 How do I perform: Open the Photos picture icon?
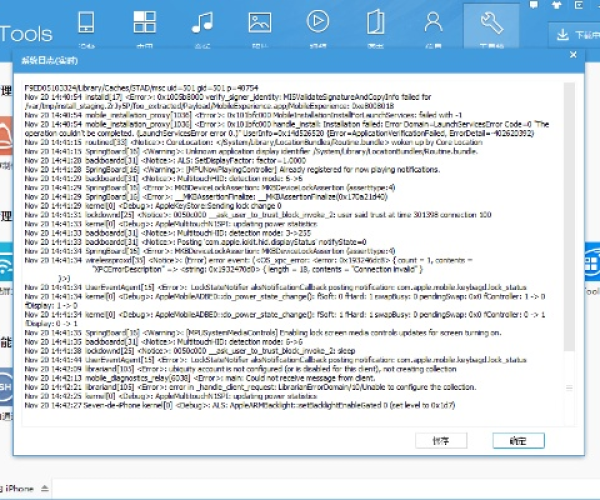(x=260, y=24)
